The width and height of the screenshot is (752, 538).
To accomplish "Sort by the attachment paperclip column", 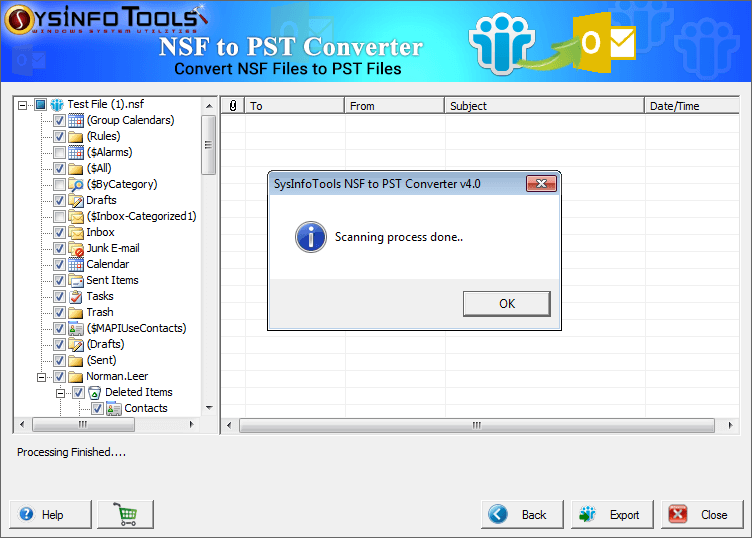I will (x=233, y=105).
